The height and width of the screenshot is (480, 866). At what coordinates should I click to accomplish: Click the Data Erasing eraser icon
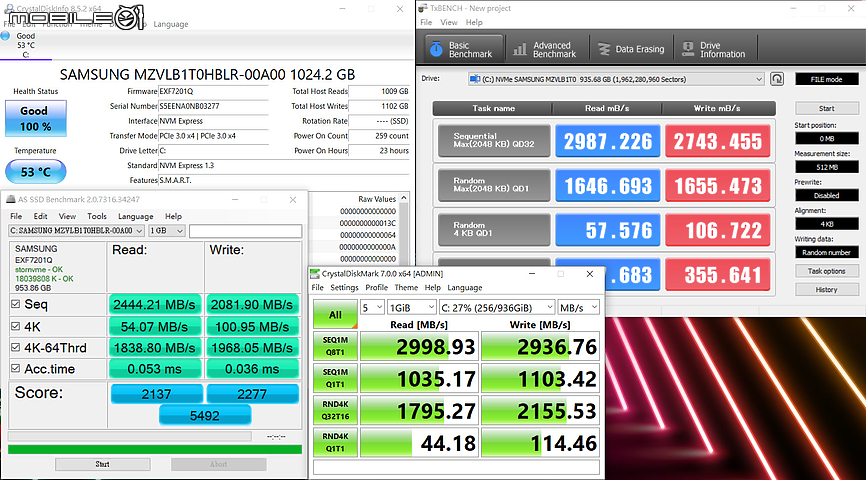tap(604, 49)
